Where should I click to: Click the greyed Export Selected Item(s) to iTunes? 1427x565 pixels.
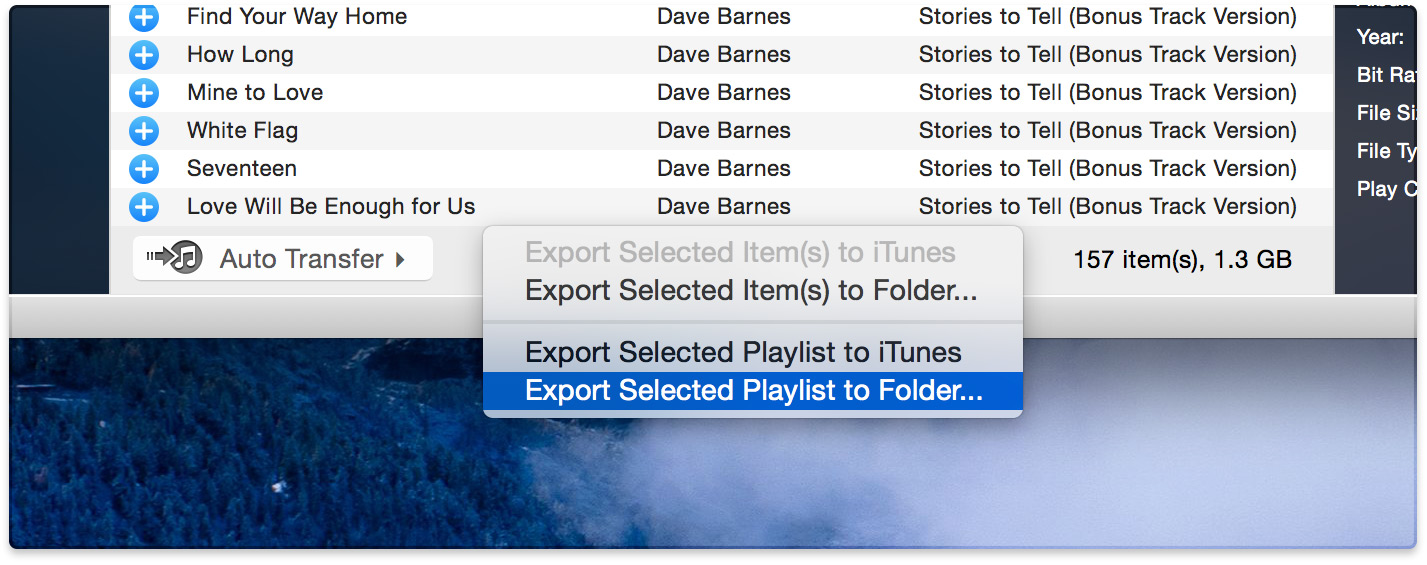tap(740, 253)
